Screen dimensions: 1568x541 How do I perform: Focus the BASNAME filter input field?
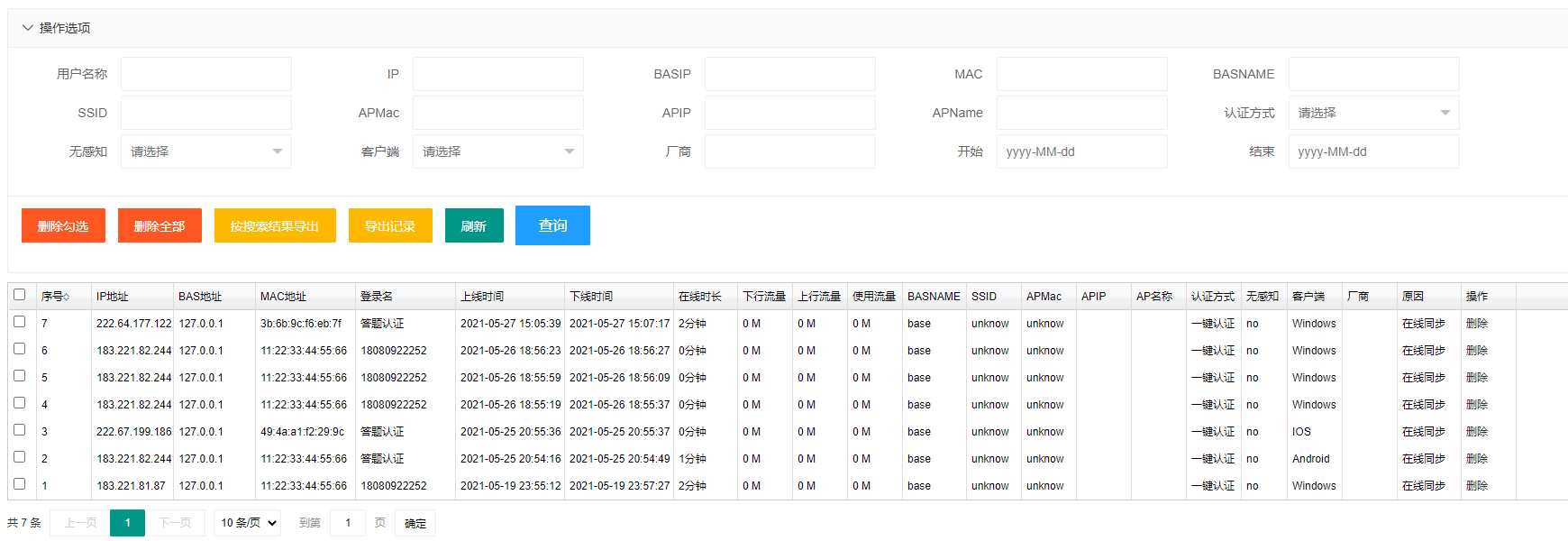tap(1373, 74)
